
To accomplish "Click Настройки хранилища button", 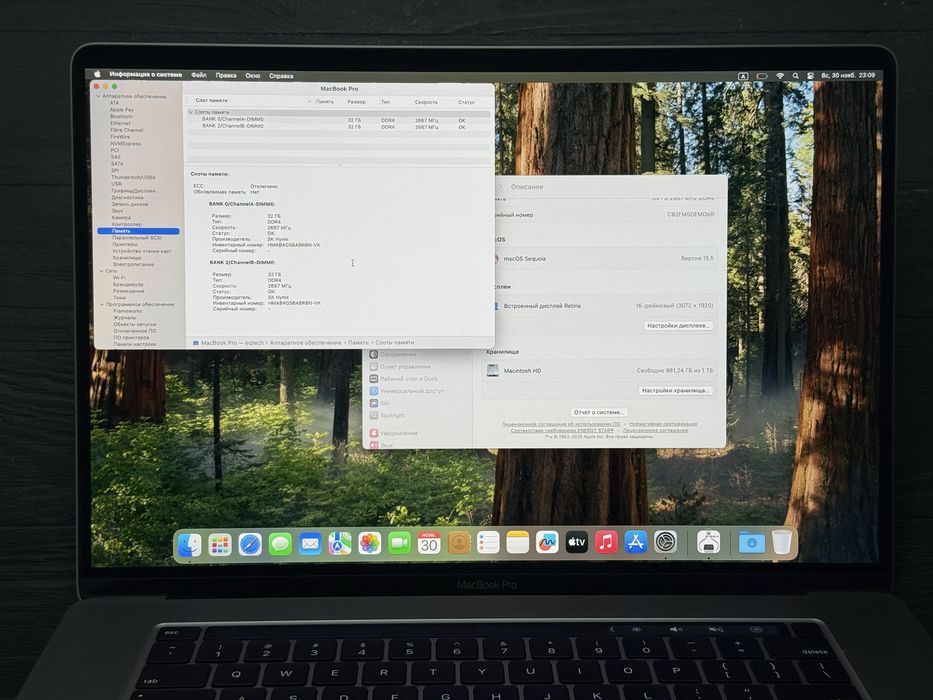I will [675, 390].
